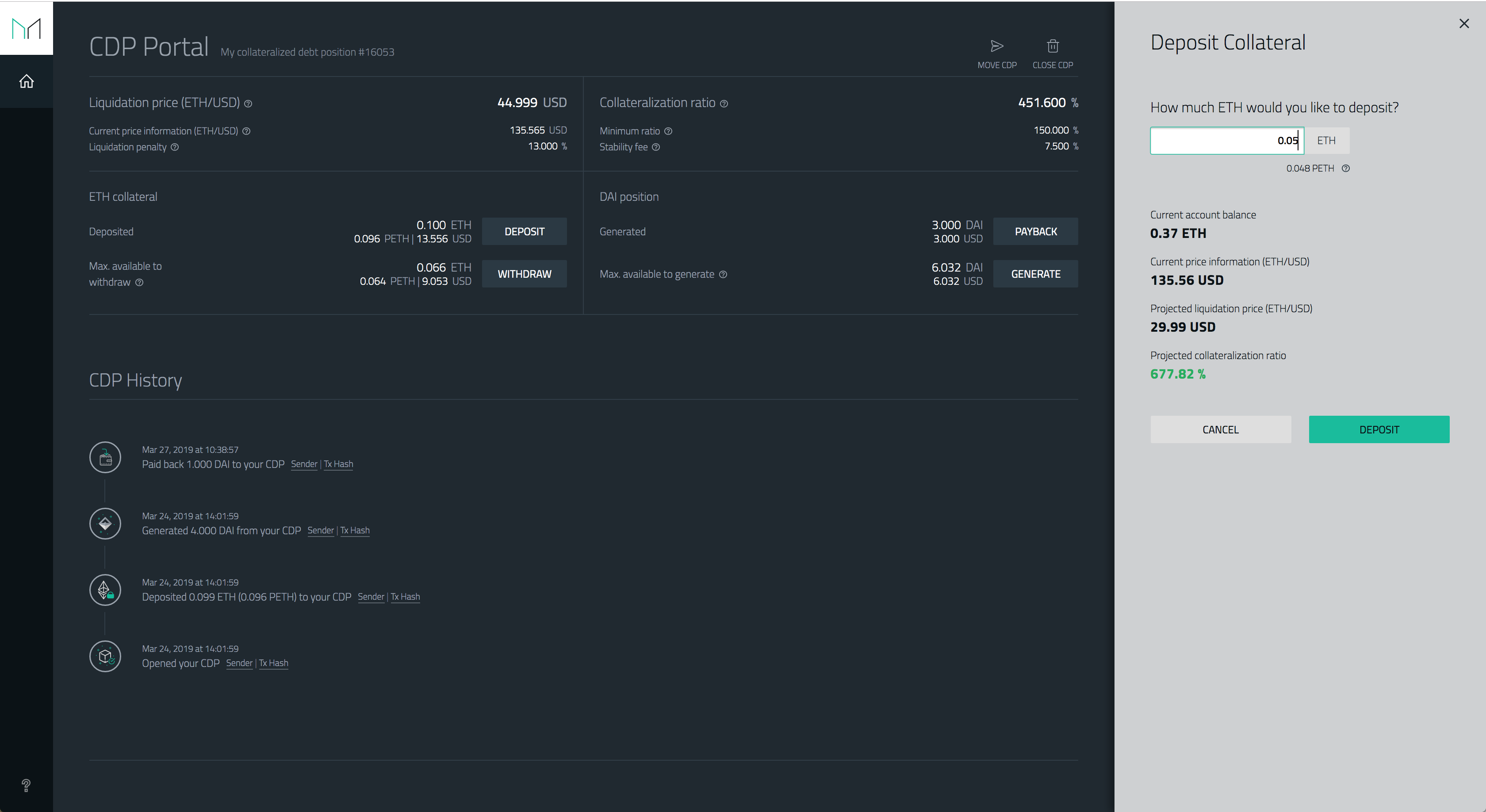
Task: Click the Generate DAI button
Action: pyautogui.click(x=1035, y=274)
